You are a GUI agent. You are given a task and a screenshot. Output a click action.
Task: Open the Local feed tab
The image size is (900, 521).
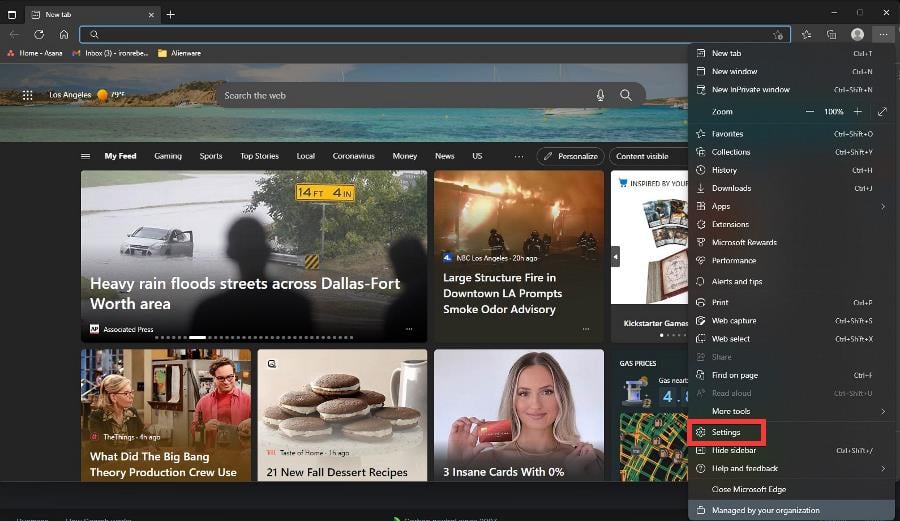(305, 156)
